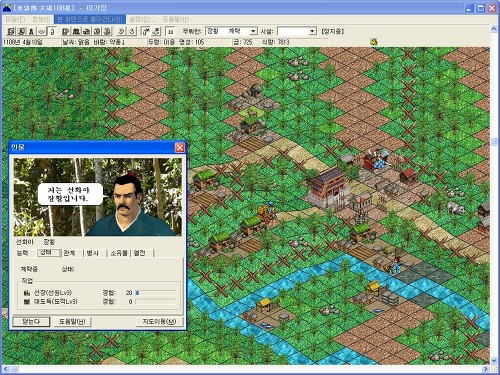Click the vertical scrollbar down arrow
This screenshot has height=375, width=500.
[x=494, y=360]
